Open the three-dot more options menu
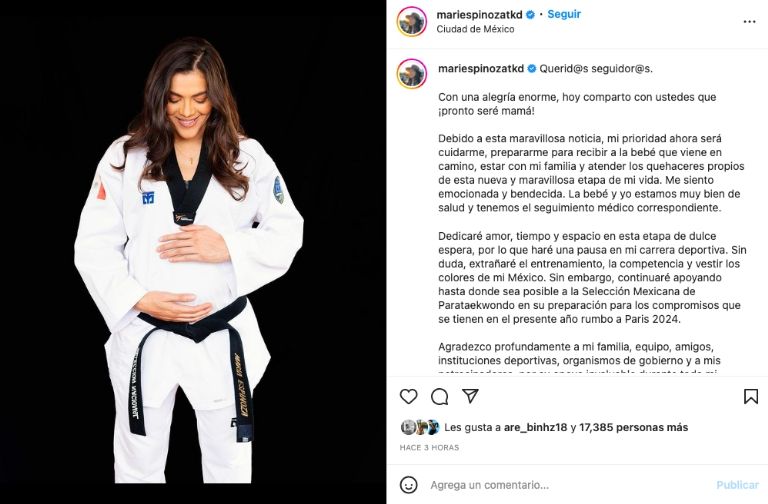Screen dimensions: 768x504 (749, 22)
